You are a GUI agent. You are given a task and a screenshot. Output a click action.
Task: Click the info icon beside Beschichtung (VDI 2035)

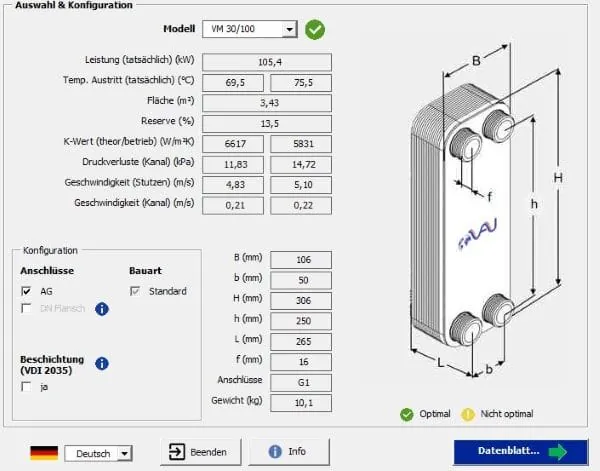click(102, 363)
